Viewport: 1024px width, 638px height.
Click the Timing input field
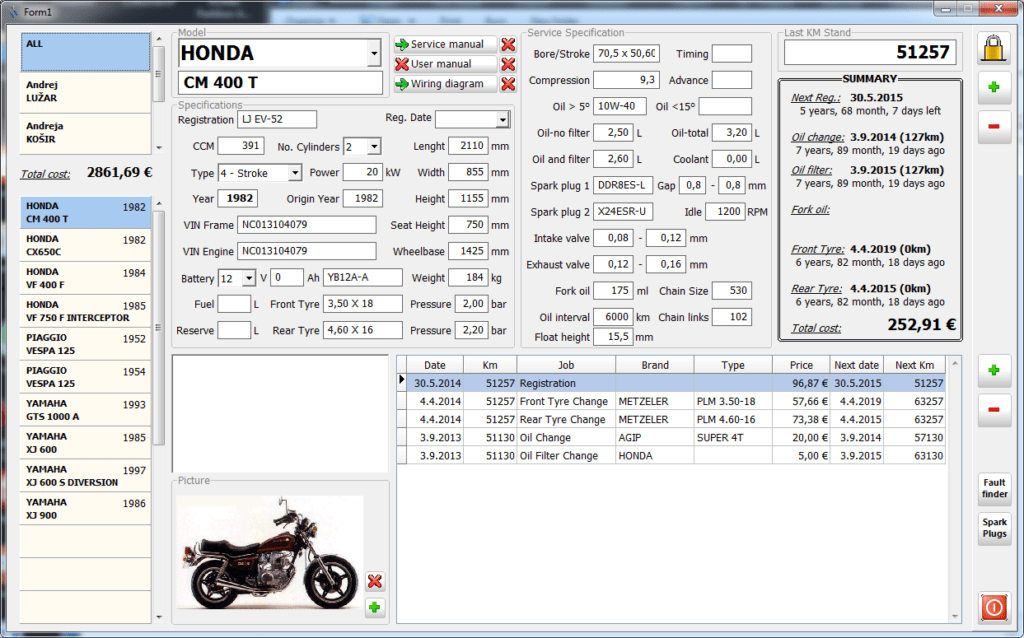tap(731, 54)
